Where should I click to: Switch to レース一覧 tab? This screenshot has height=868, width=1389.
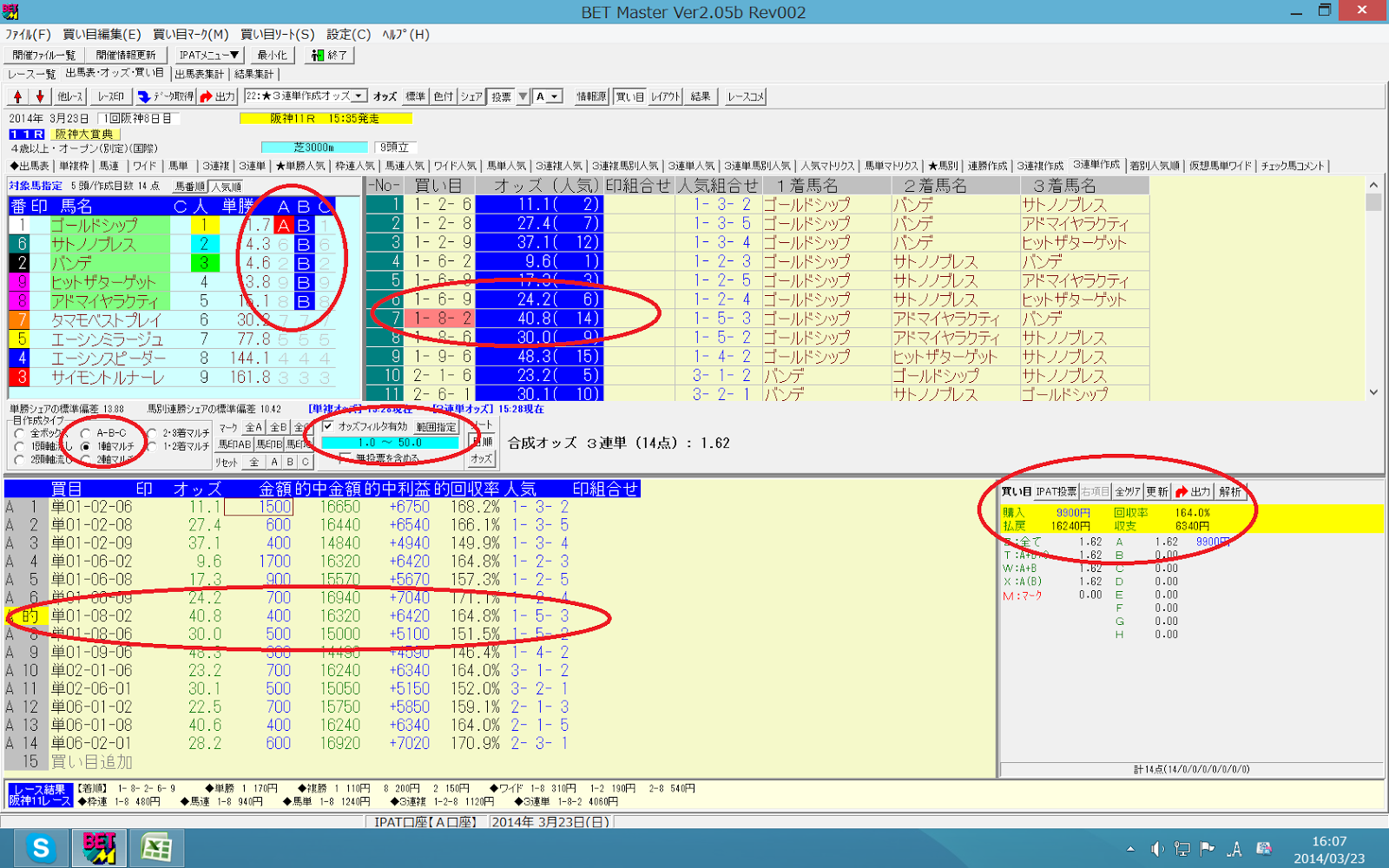(32, 74)
